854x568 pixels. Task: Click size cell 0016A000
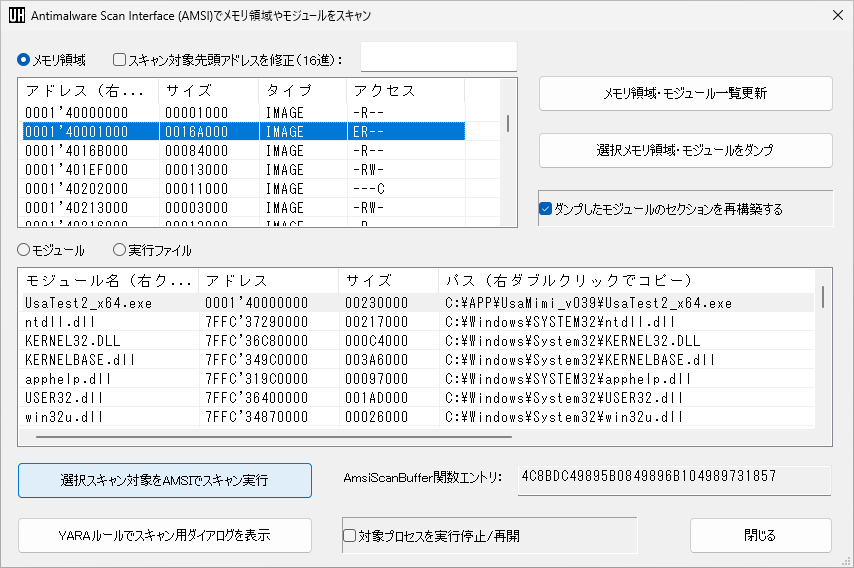coord(197,132)
